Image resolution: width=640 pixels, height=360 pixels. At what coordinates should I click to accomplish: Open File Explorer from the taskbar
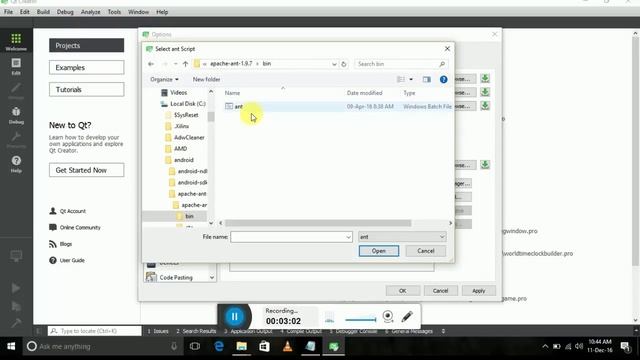(242, 346)
